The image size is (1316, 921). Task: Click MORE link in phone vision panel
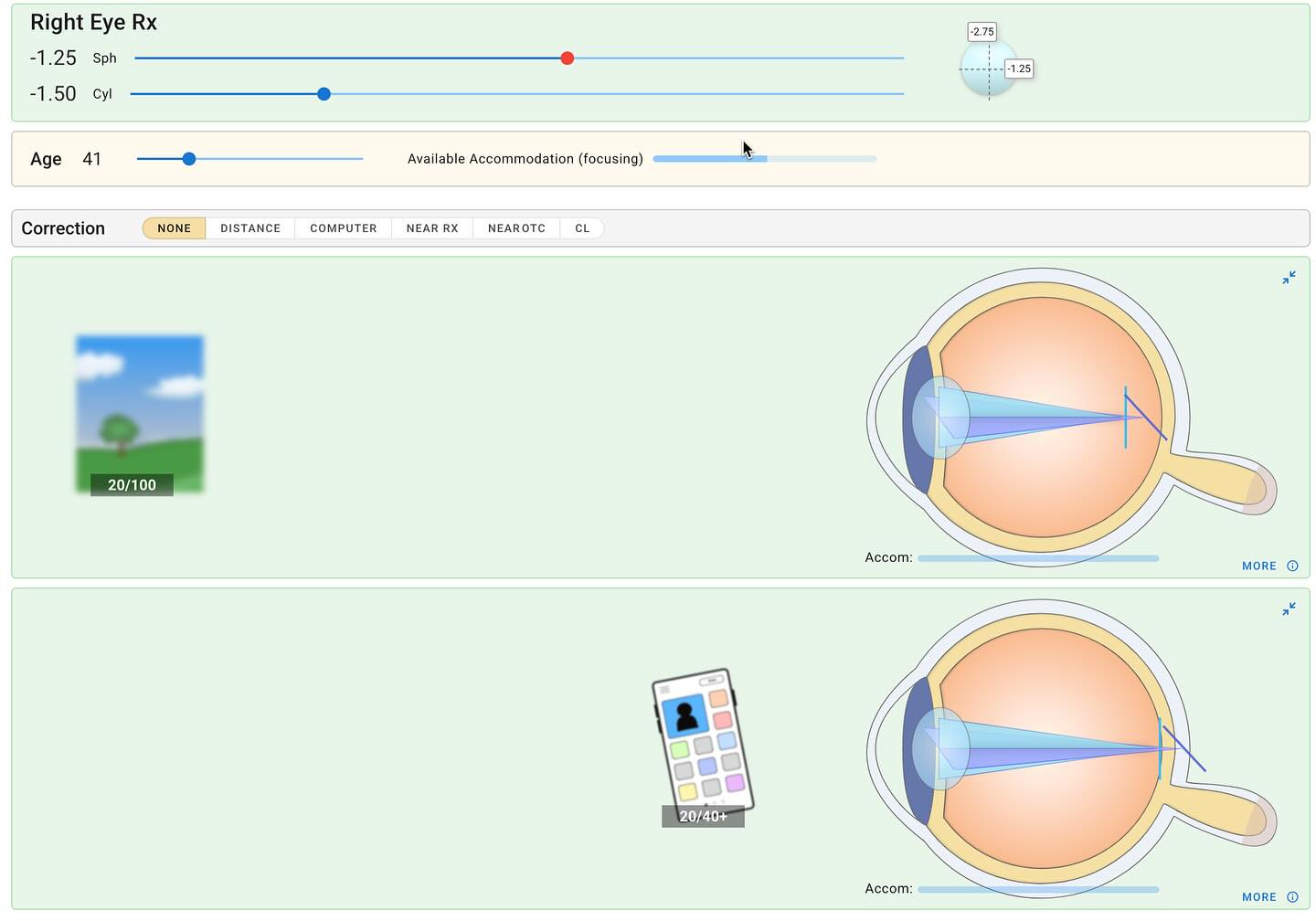[x=1258, y=897]
